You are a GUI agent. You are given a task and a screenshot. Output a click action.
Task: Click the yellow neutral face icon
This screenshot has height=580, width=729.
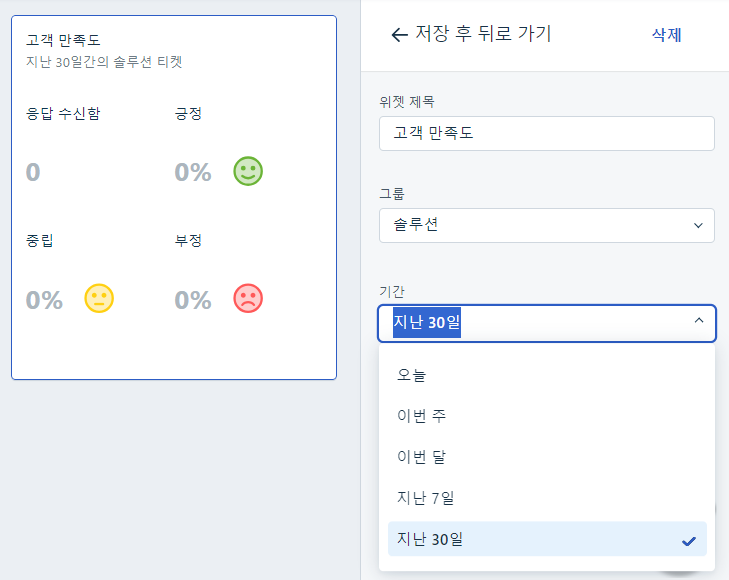(x=99, y=298)
